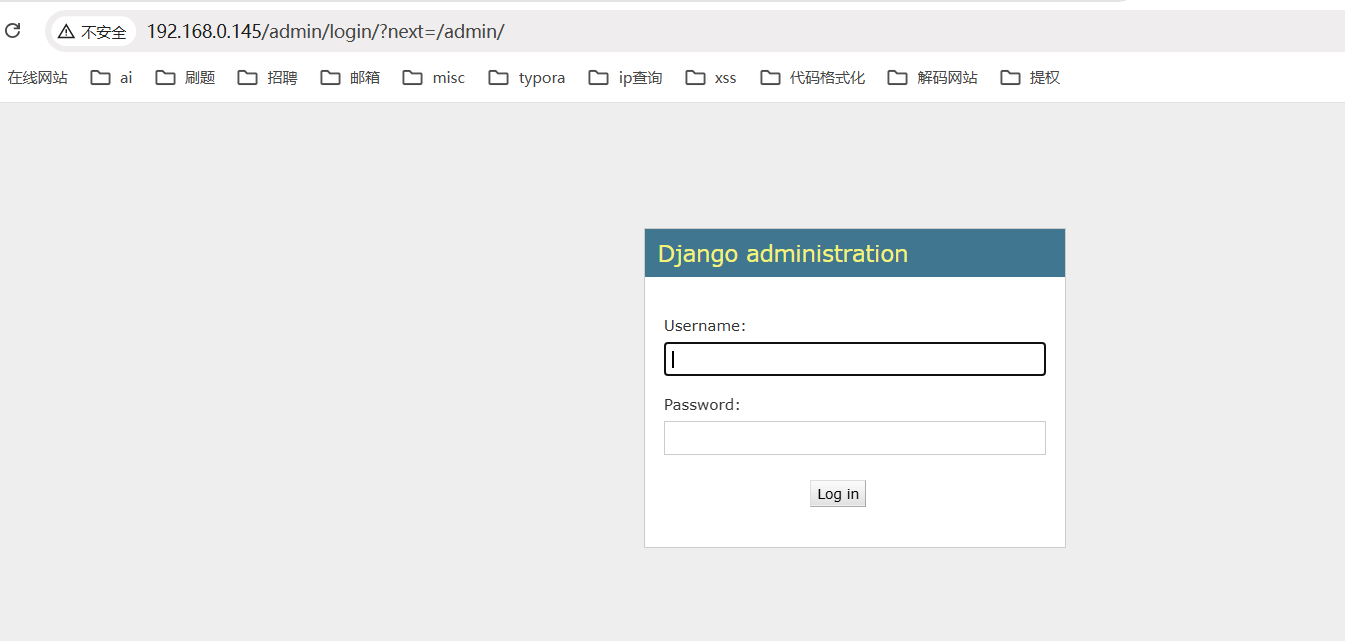1345x641 pixels.
Task: Click the Log in button
Action: click(838, 494)
